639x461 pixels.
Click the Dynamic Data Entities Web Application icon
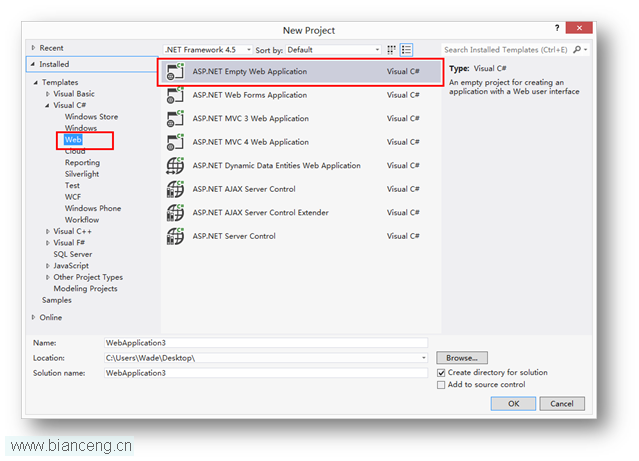(175, 166)
